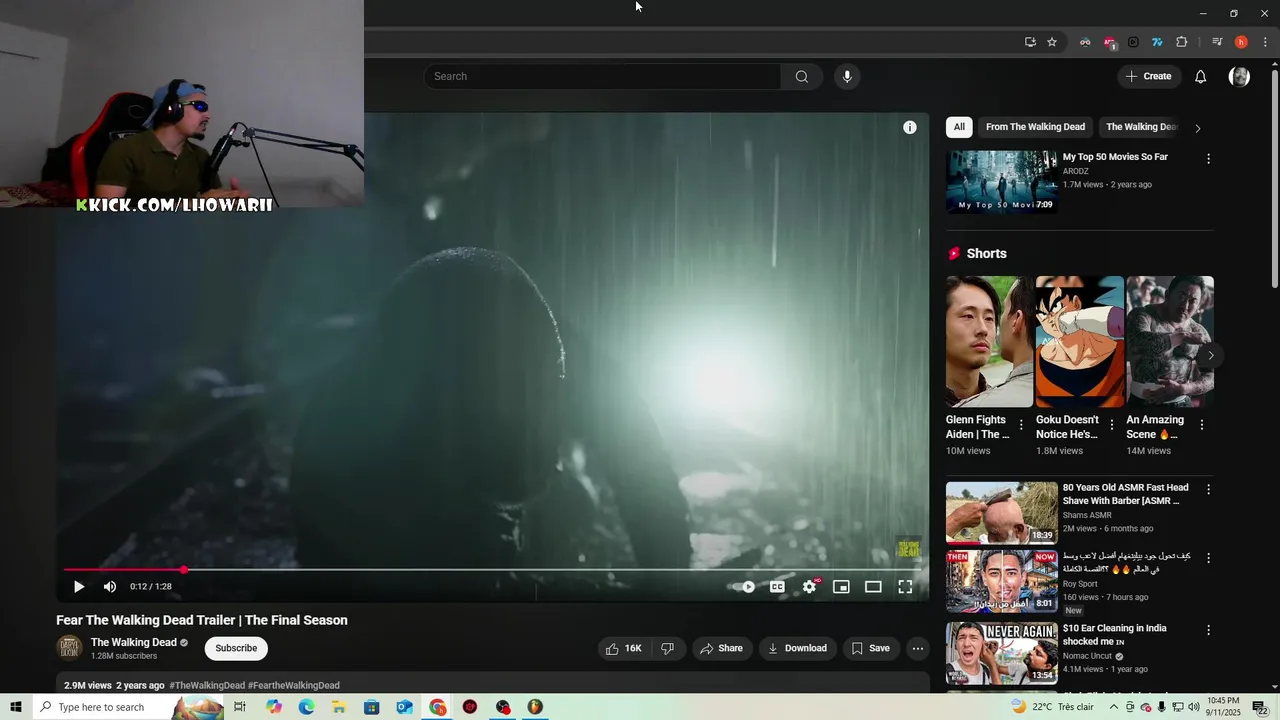This screenshot has width=1280, height=720.
Task: Toggle closed captions in player
Action: pyautogui.click(x=777, y=587)
